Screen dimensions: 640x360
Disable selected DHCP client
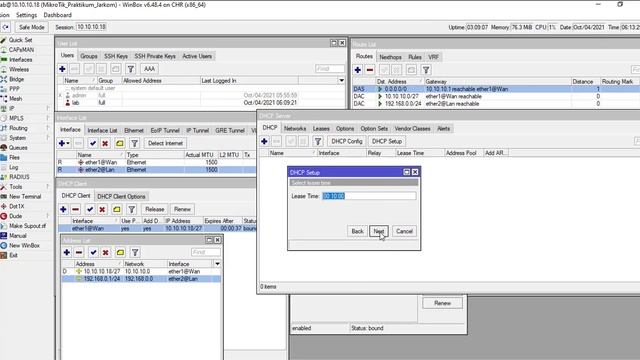[102, 209]
